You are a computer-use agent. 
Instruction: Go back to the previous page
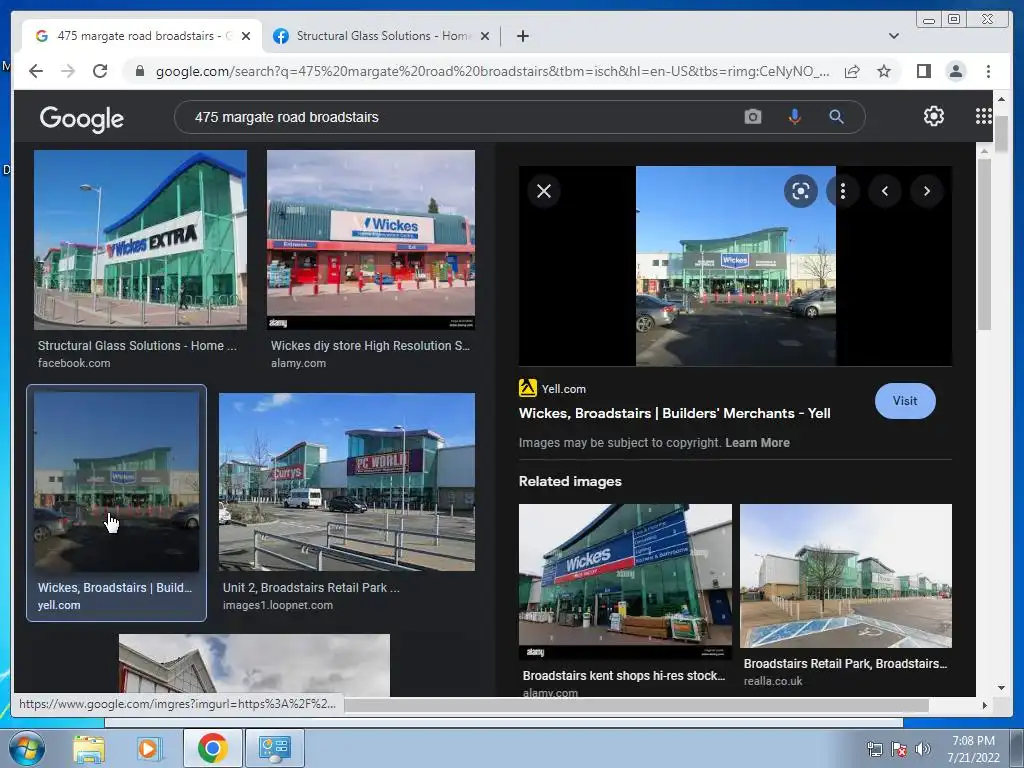tap(36, 71)
